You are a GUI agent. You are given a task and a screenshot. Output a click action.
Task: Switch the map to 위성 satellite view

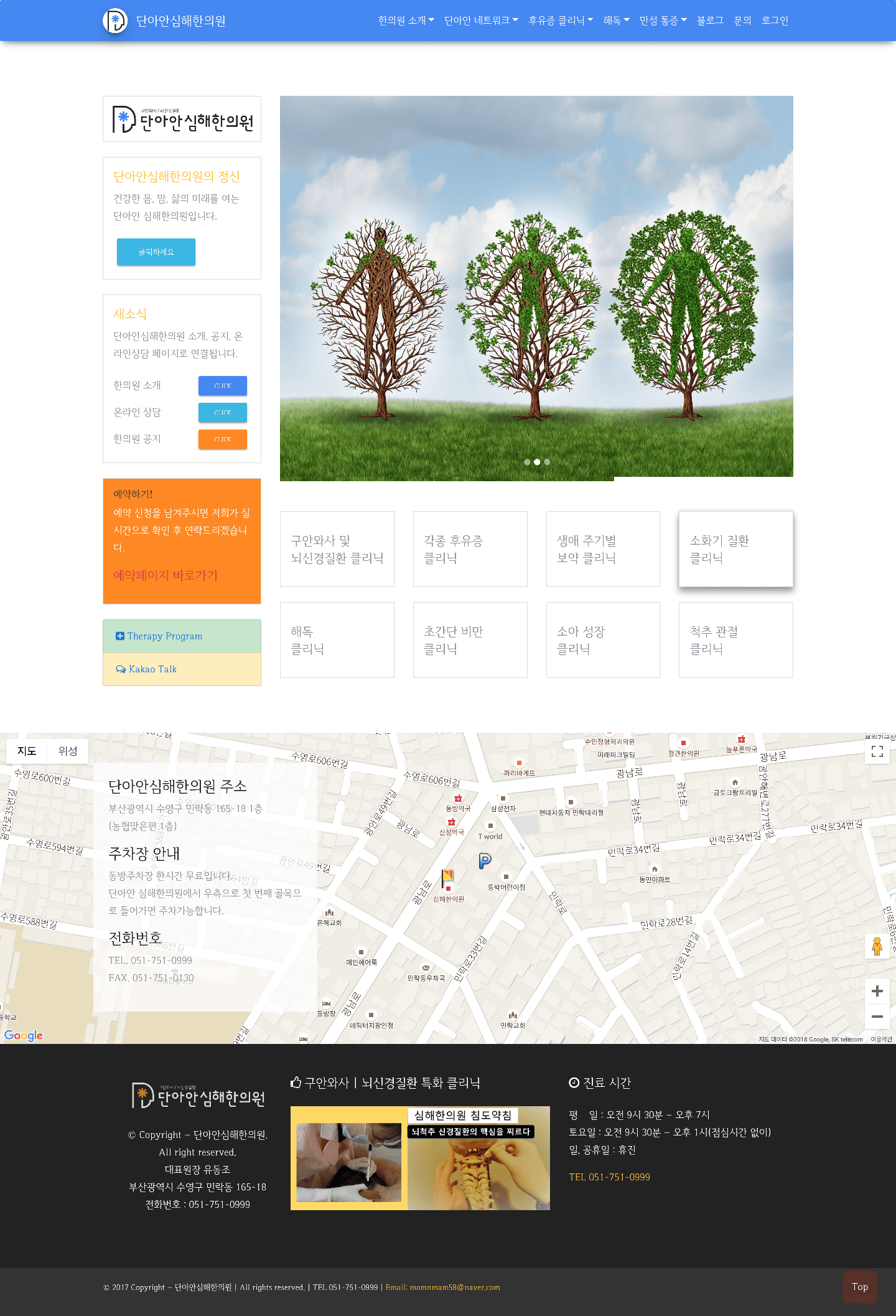(x=68, y=751)
